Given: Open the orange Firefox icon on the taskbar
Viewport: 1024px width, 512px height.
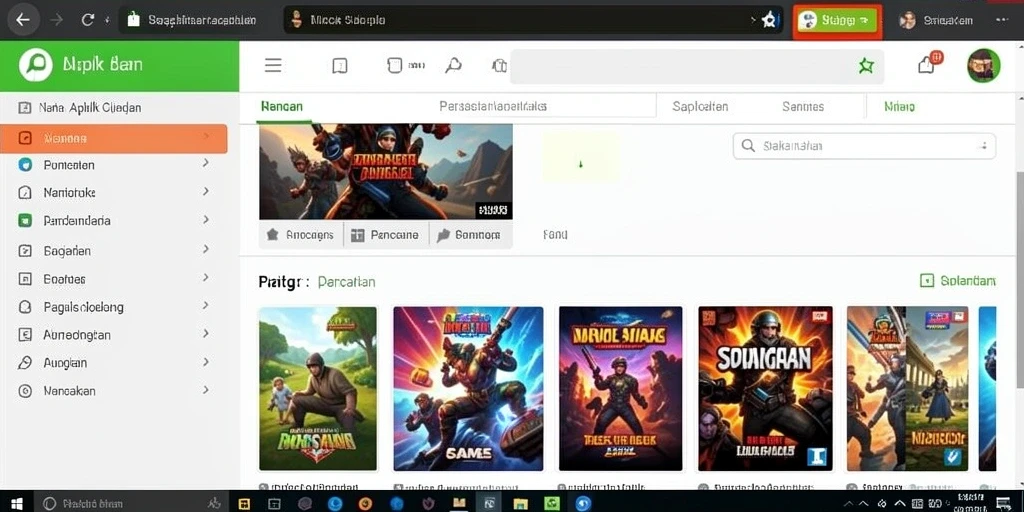Looking at the screenshot, I should [x=365, y=504].
